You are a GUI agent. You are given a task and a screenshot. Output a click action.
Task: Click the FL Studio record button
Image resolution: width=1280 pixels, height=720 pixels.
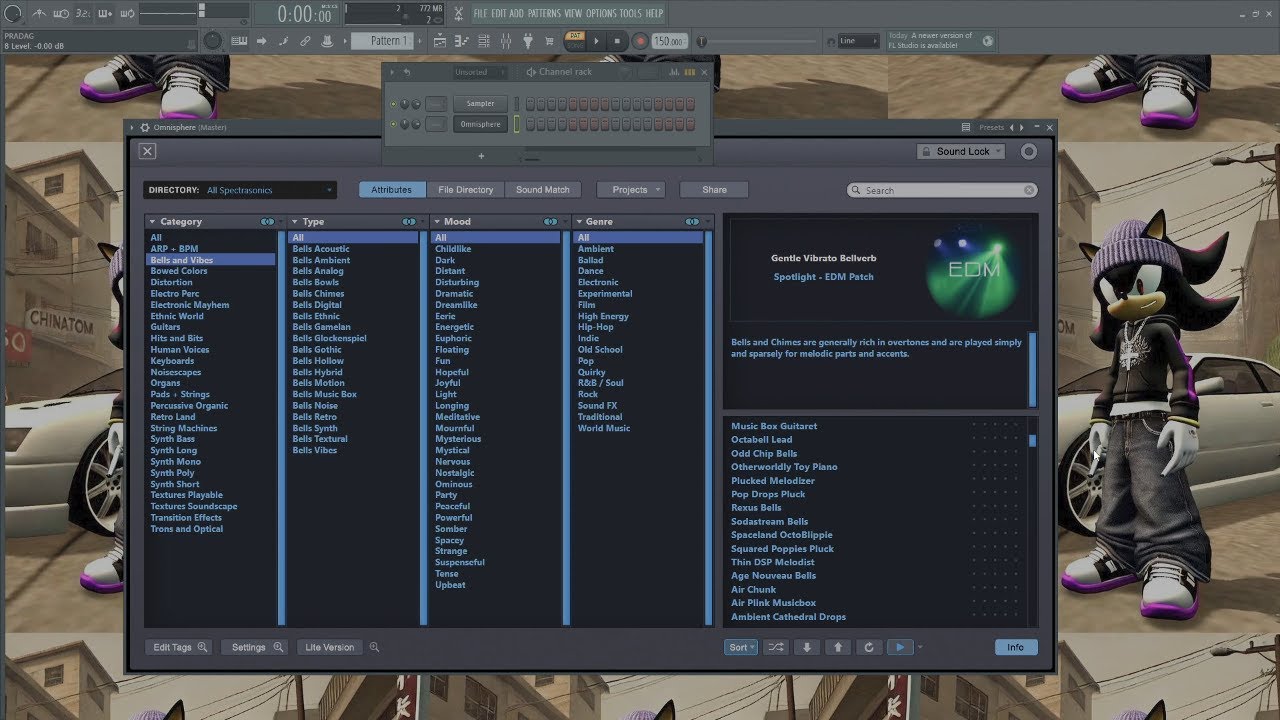point(639,41)
